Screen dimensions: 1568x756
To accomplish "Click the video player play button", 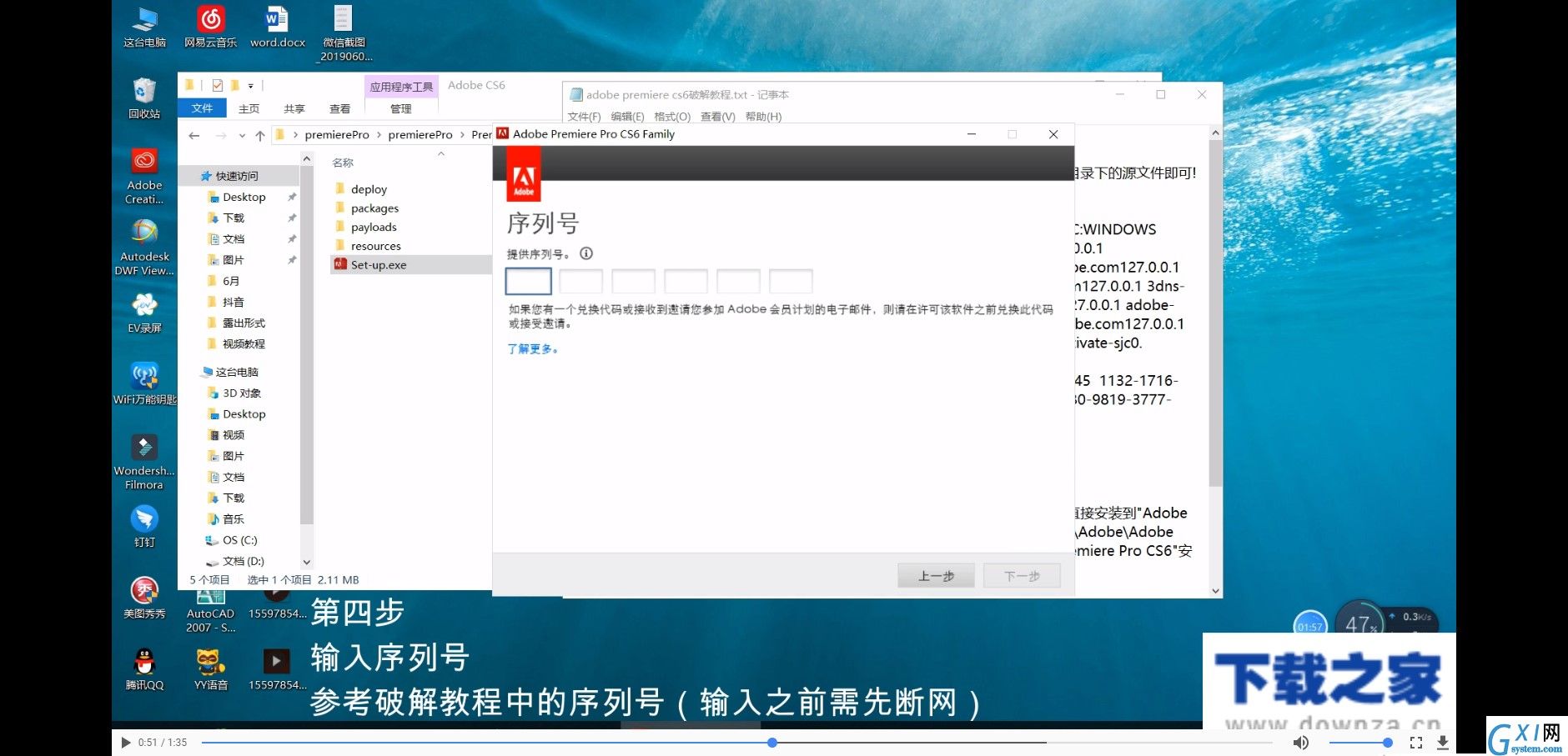I will 125,742.
